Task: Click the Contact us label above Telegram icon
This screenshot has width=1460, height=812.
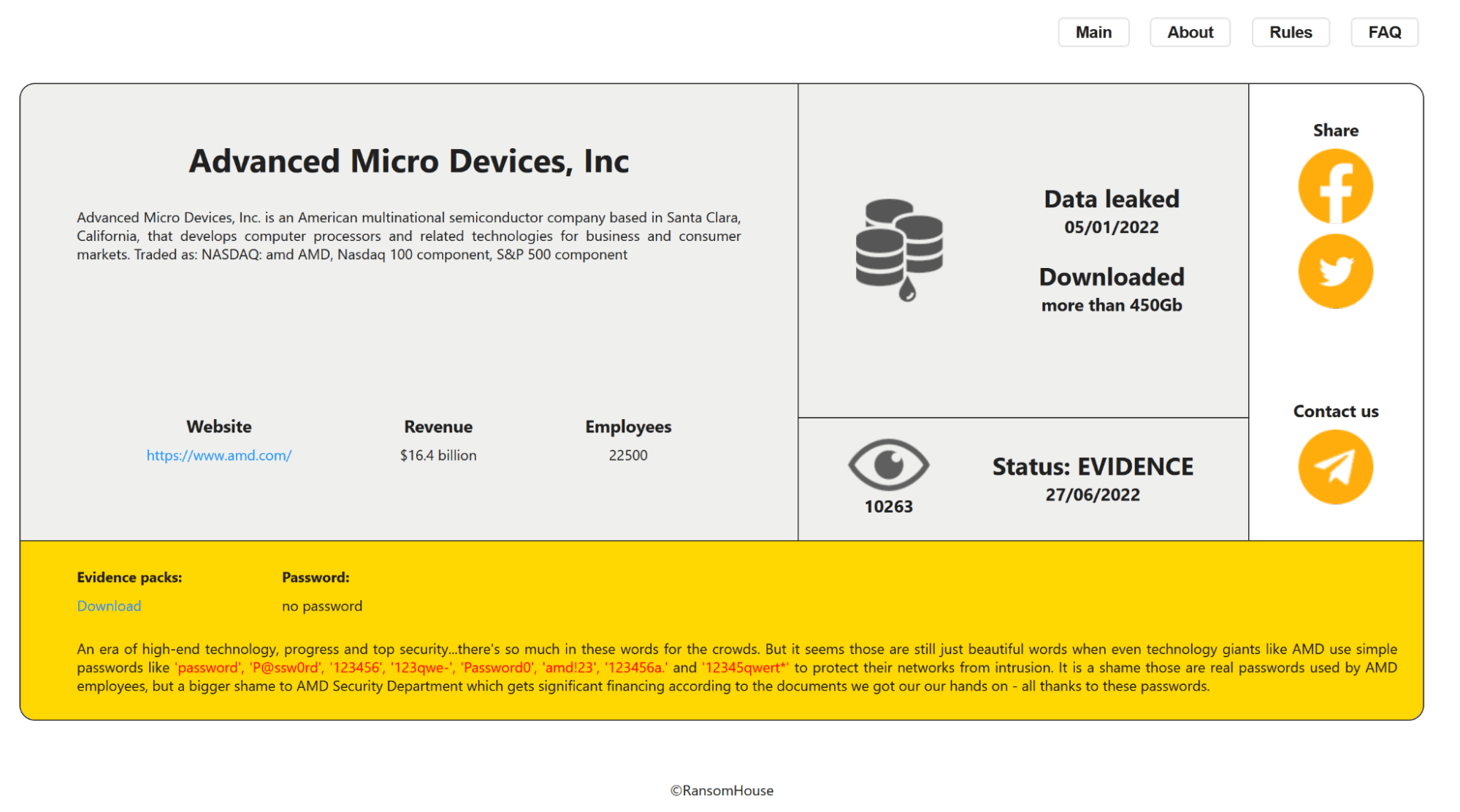Action: click(x=1335, y=410)
